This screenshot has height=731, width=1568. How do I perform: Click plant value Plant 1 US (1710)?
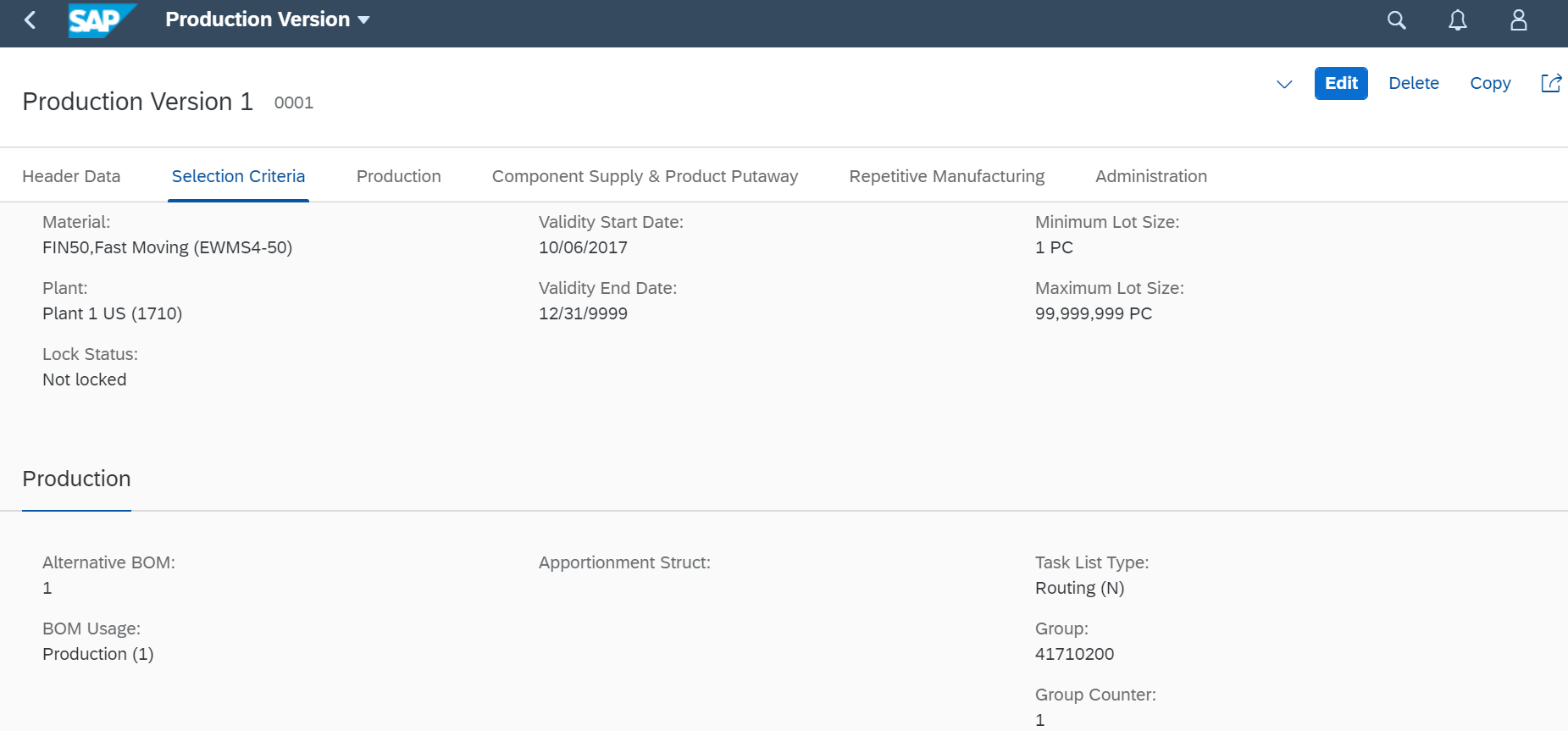[112, 313]
